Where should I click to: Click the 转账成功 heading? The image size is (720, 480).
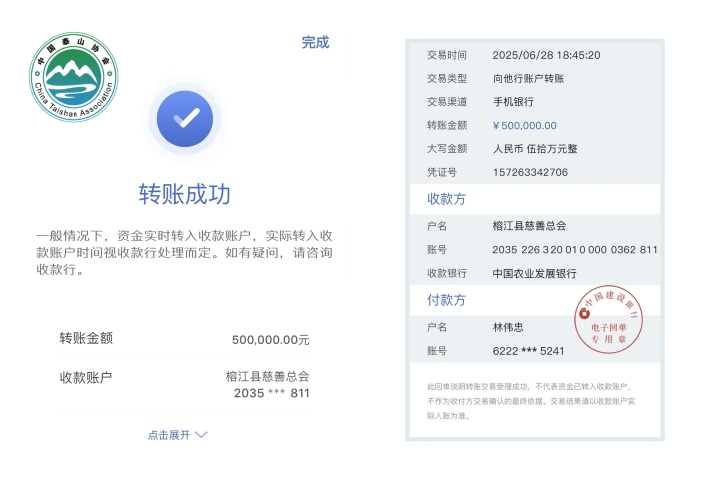click(x=184, y=193)
